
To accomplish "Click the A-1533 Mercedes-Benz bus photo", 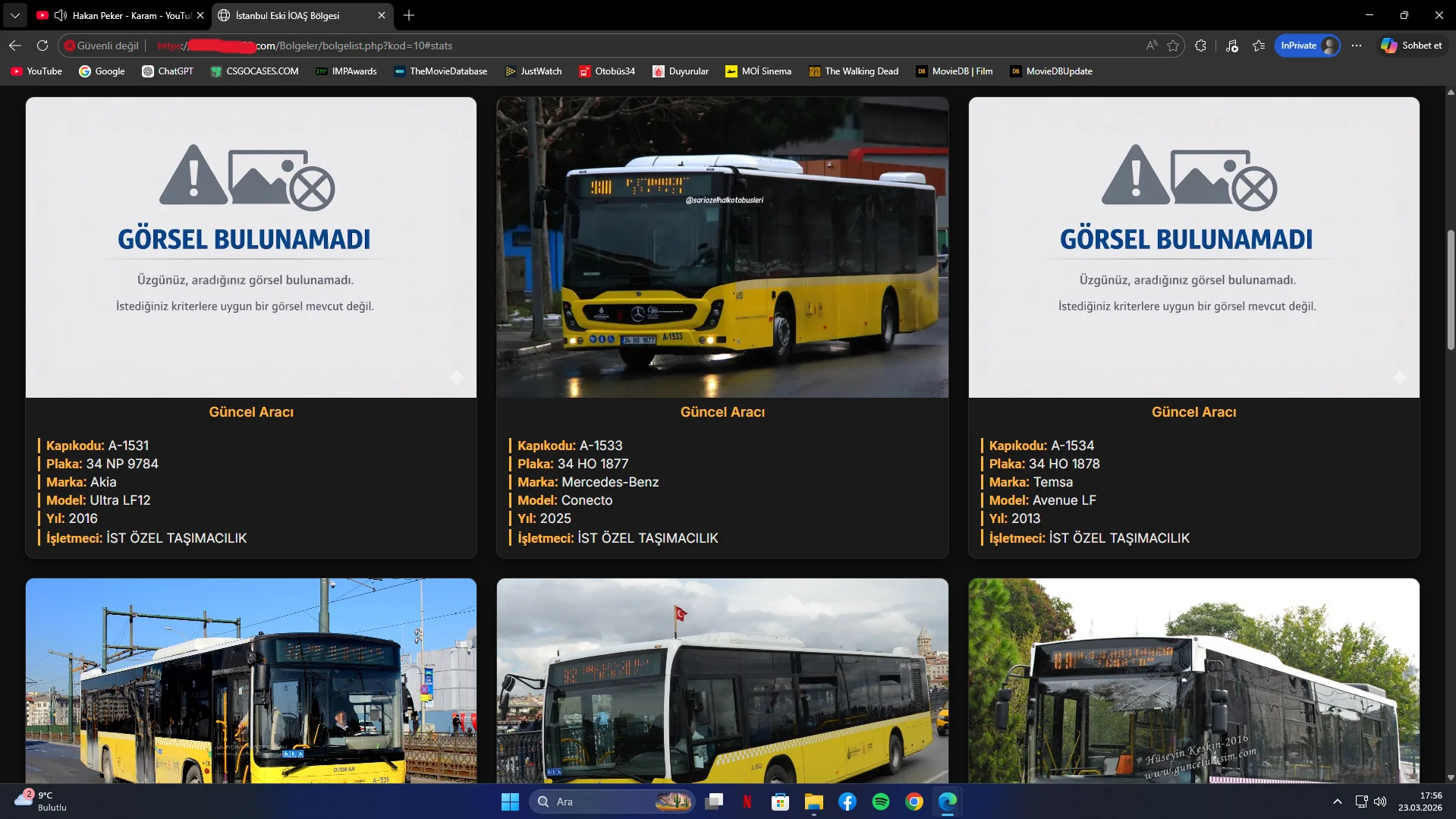I will coord(722,247).
